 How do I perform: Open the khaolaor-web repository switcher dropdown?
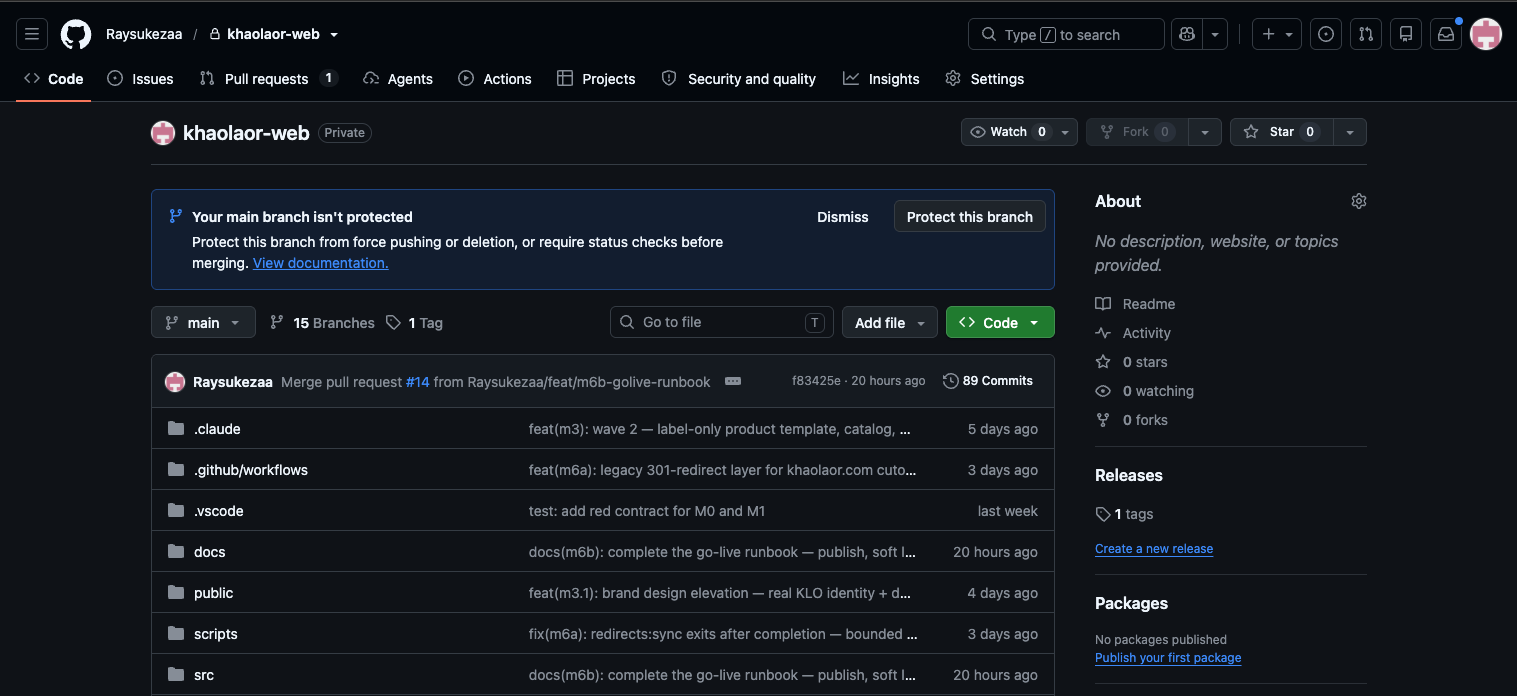coord(334,34)
